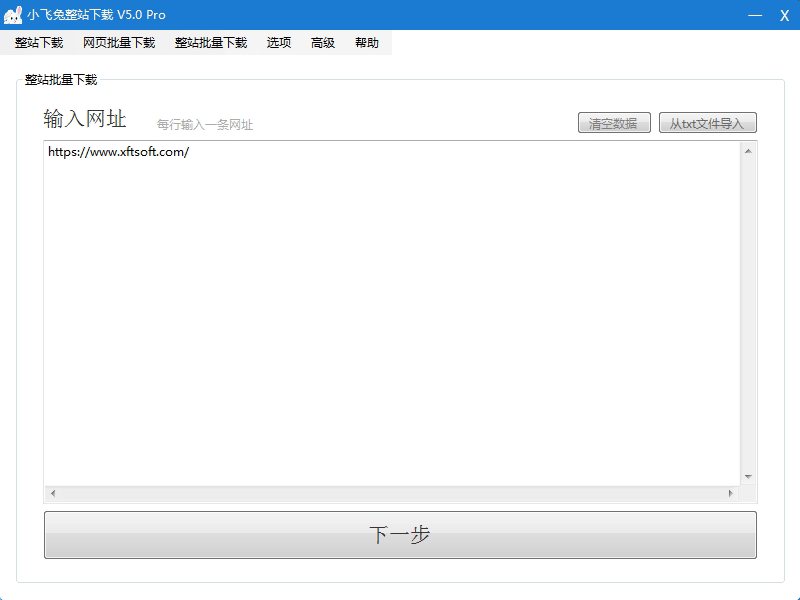
Task: Open the 选项 menu
Action: click(x=279, y=43)
